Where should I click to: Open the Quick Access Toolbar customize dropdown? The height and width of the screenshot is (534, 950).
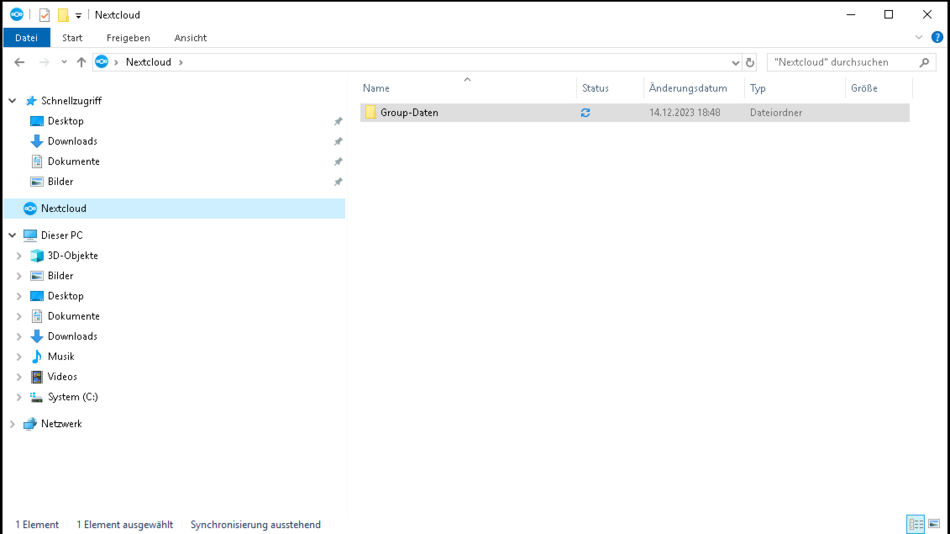(78, 16)
